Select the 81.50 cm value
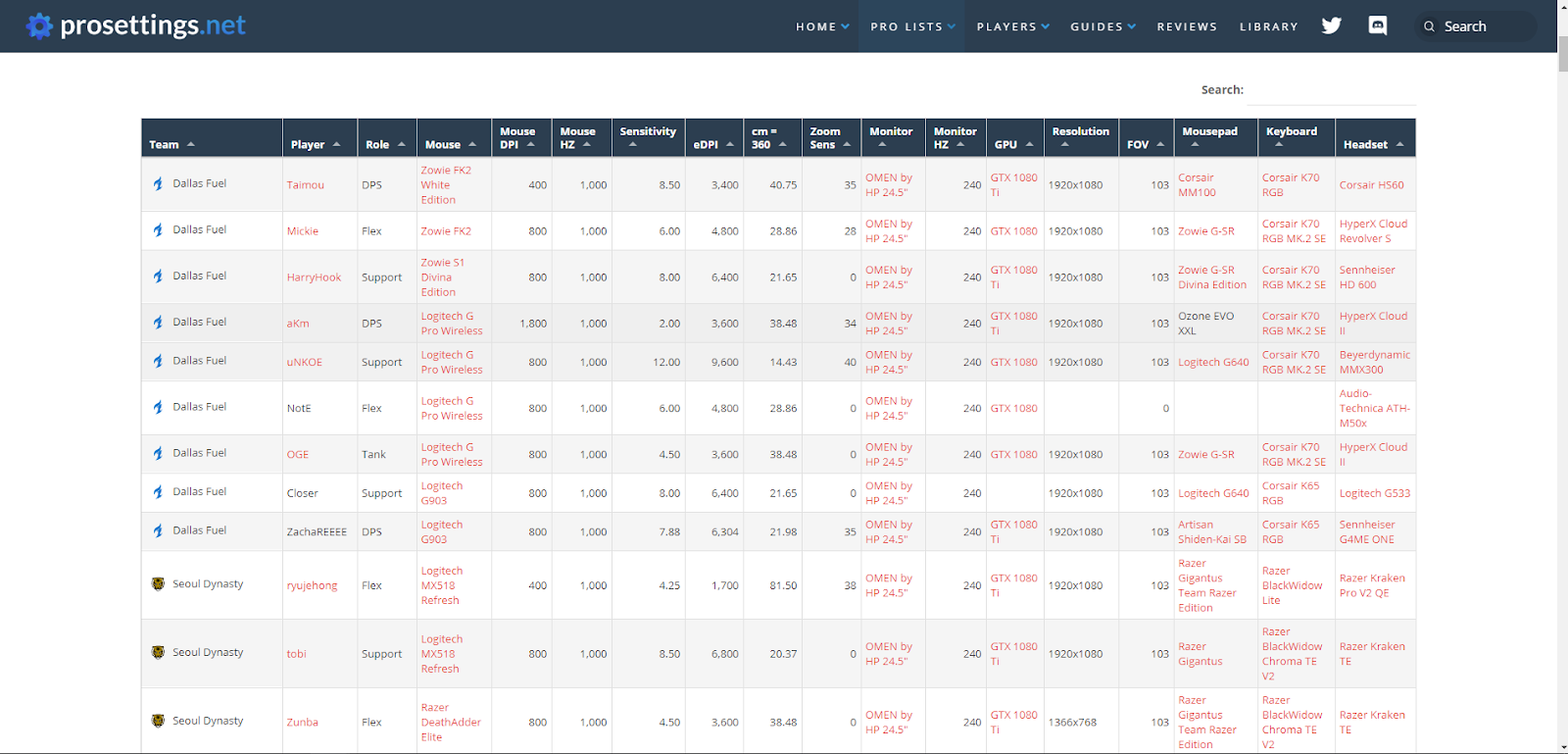Image resolution: width=1568 pixels, height=754 pixels. pos(783,585)
